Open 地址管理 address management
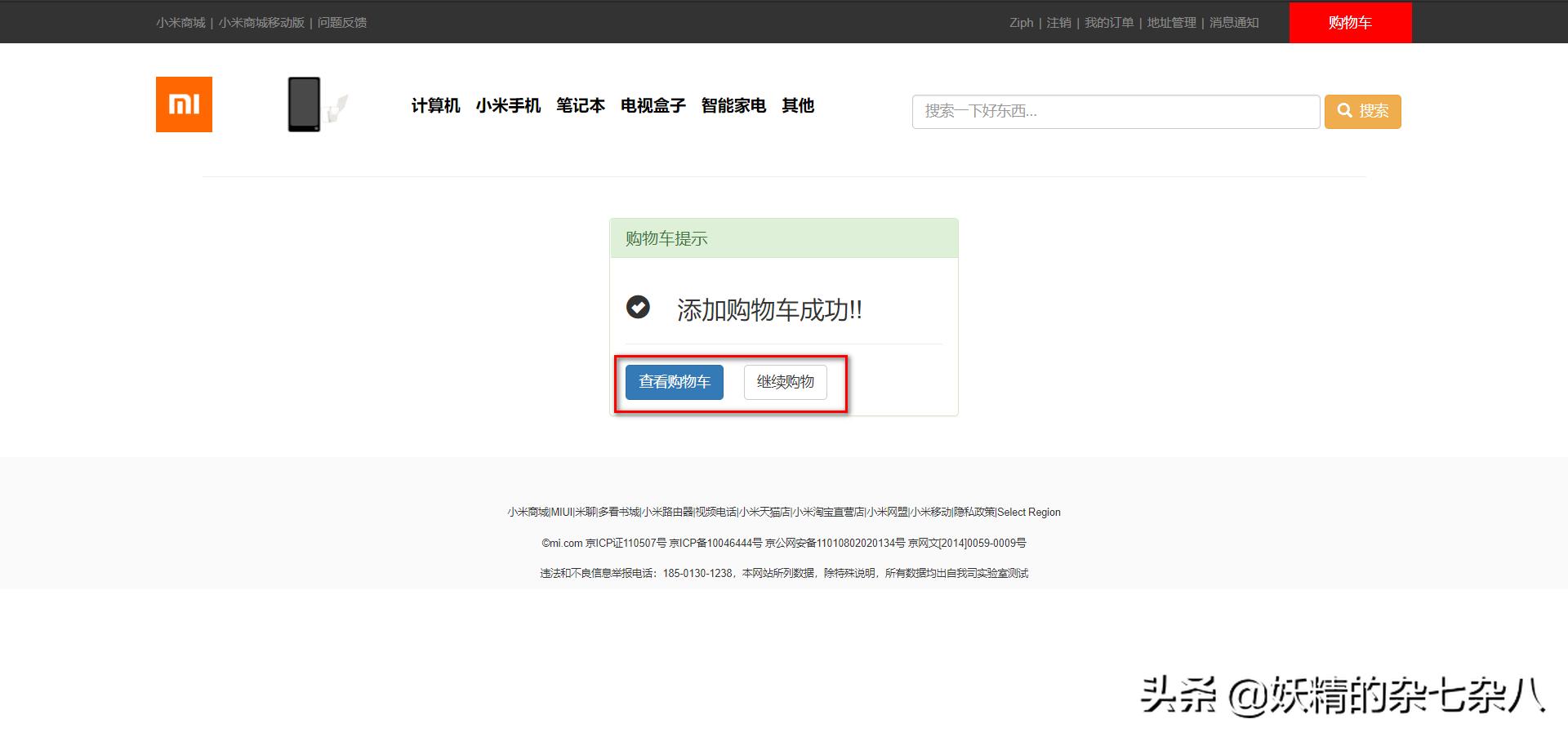The image size is (1568, 737). 1171,22
